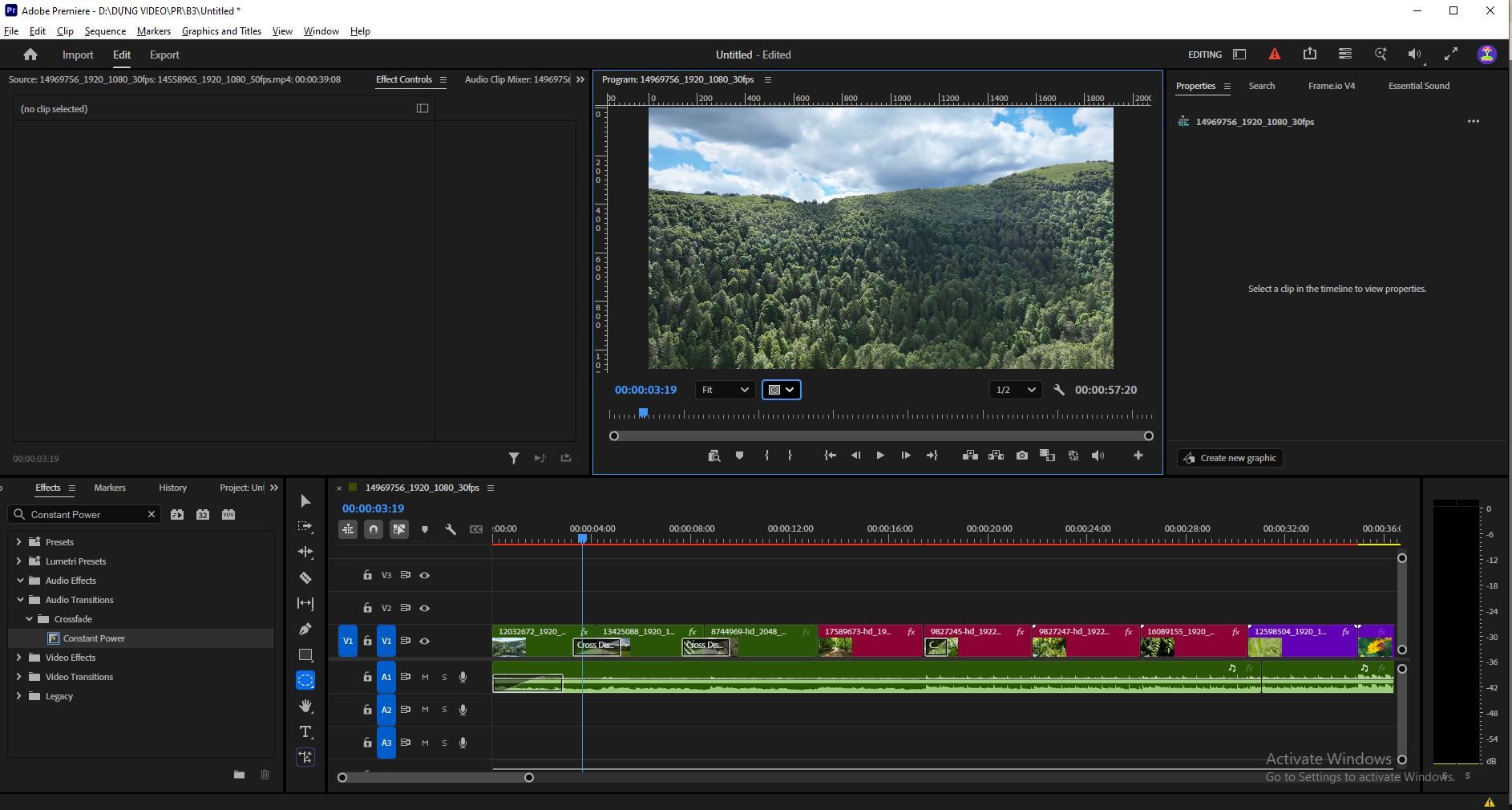Open the Import page
This screenshot has width=1512, height=810.
(78, 55)
